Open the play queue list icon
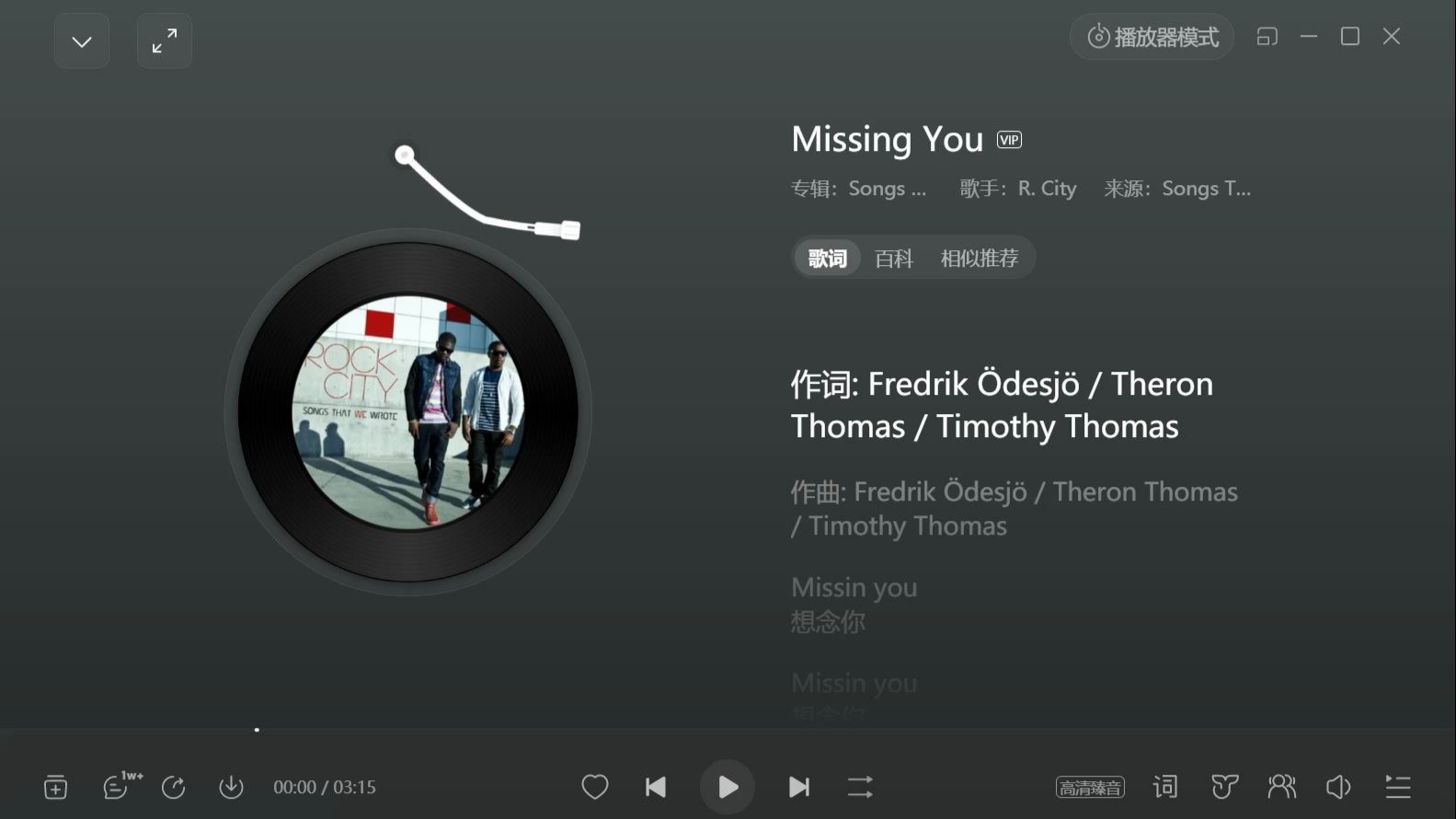 point(1398,787)
